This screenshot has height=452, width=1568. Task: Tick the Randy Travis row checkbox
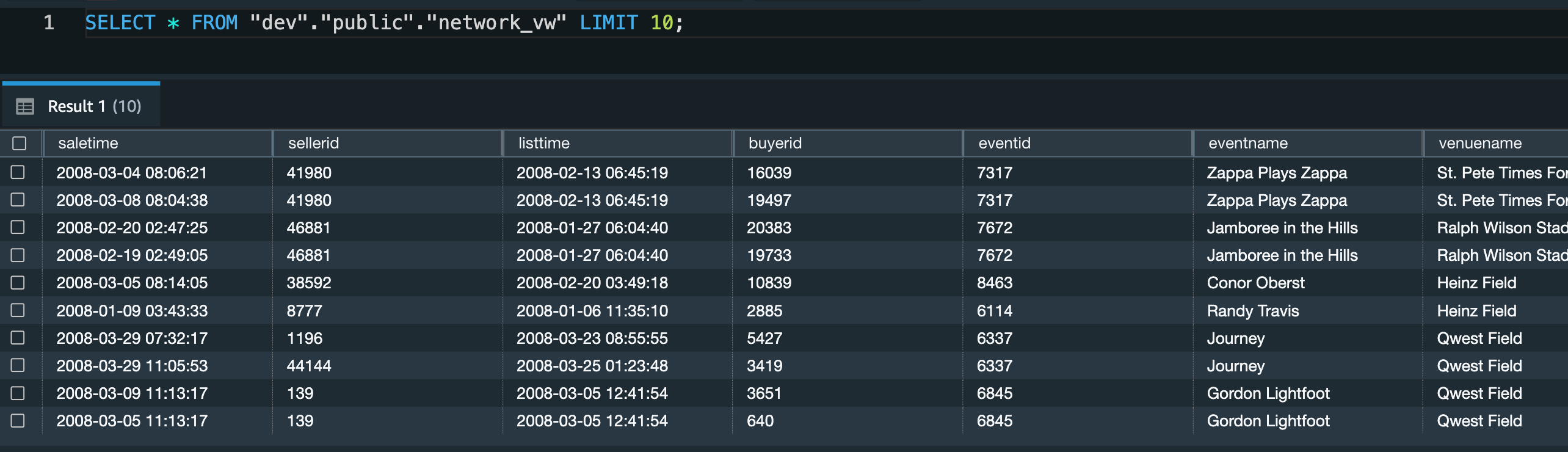pyautogui.click(x=18, y=310)
